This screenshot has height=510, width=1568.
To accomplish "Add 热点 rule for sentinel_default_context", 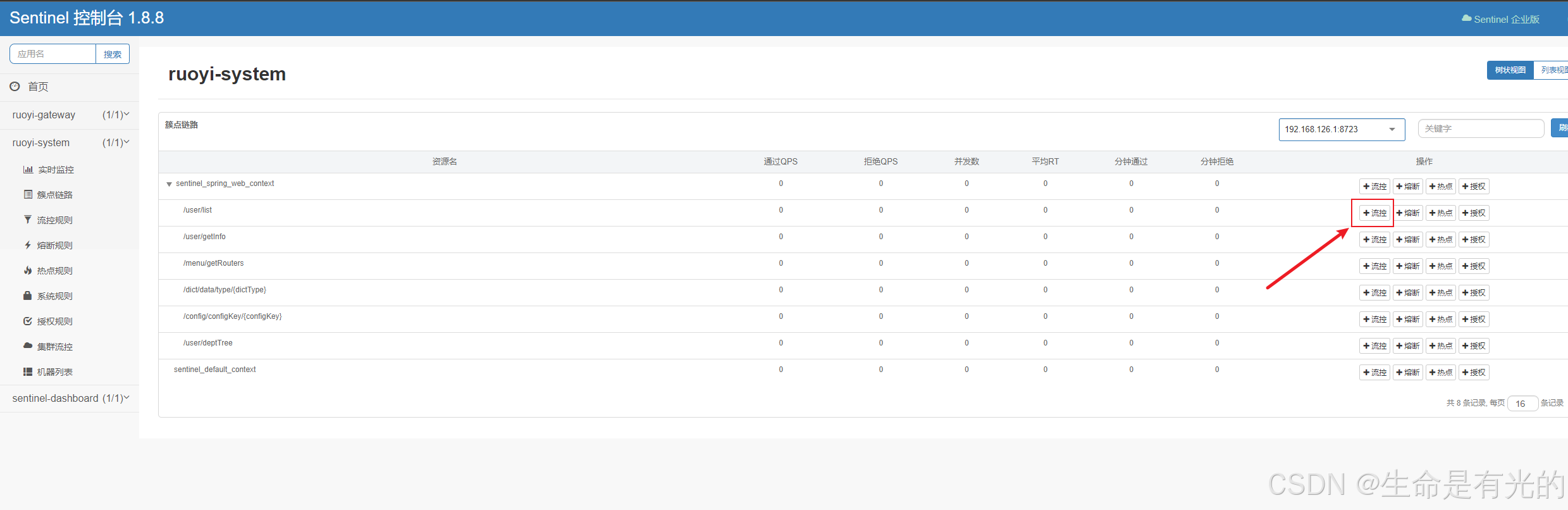I will [1440, 373].
